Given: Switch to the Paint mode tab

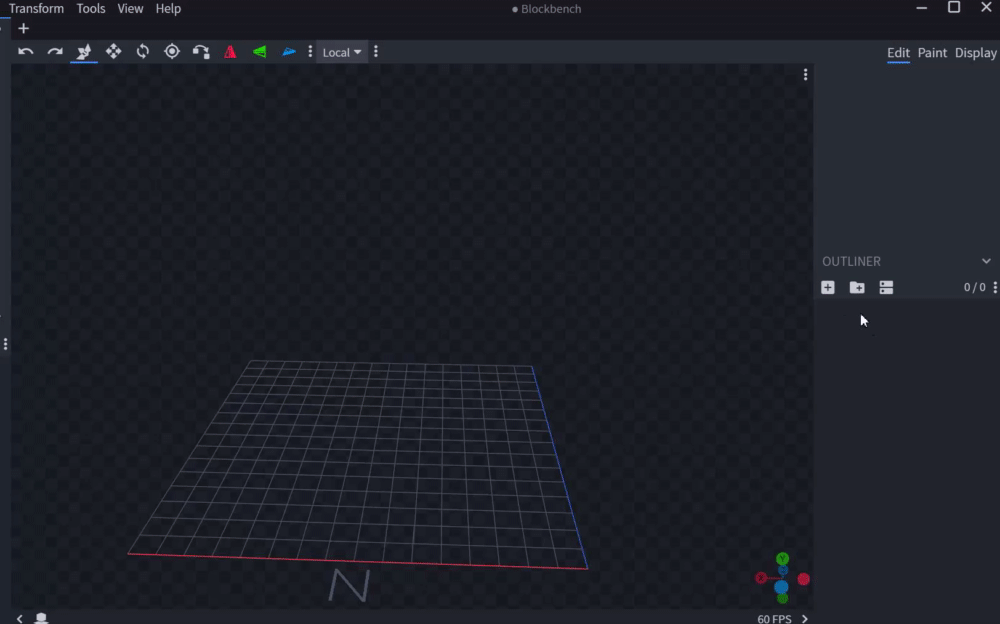Looking at the screenshot, I should coord(932,53).
